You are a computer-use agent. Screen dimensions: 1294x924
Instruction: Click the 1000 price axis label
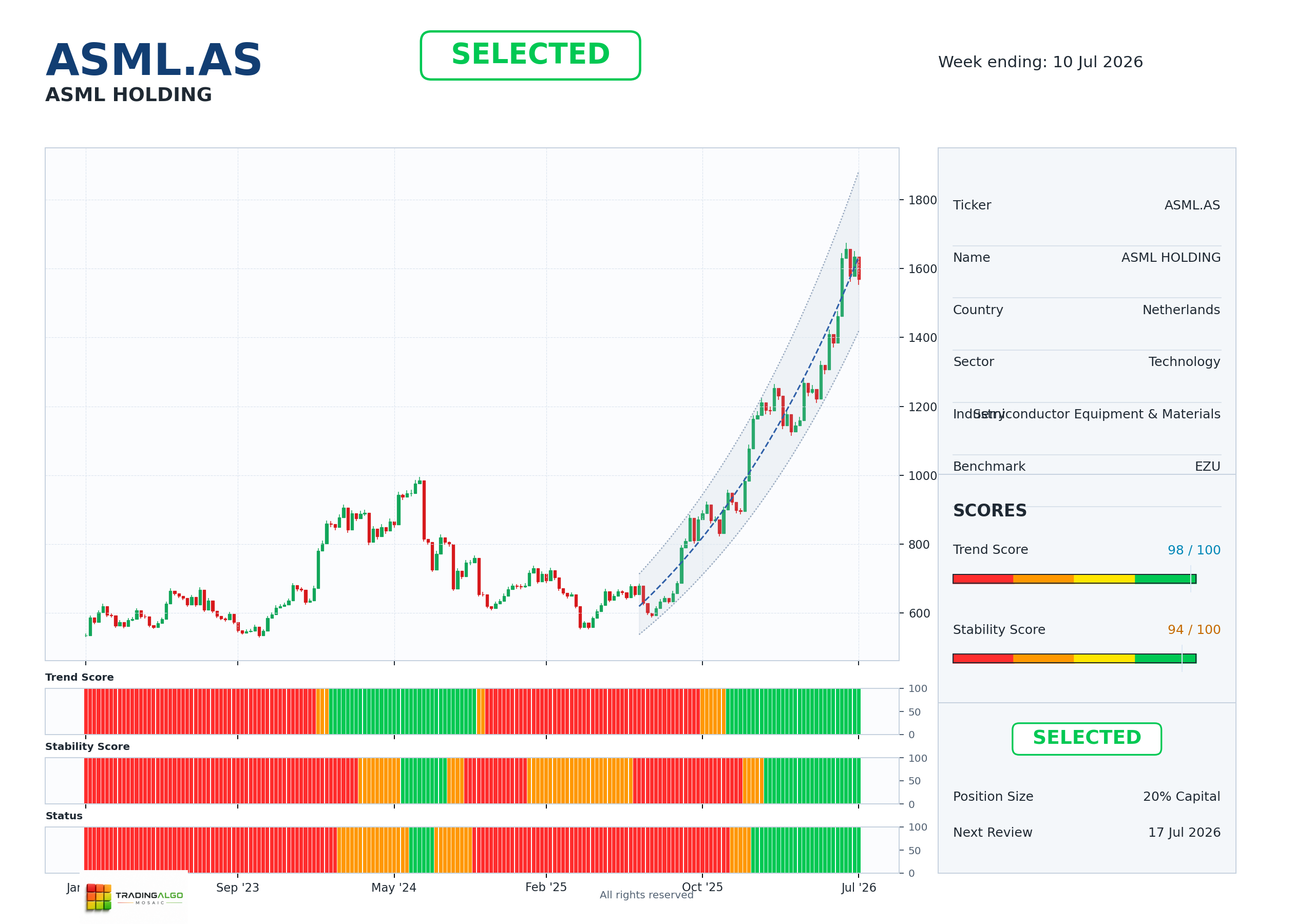coord(922,476)
